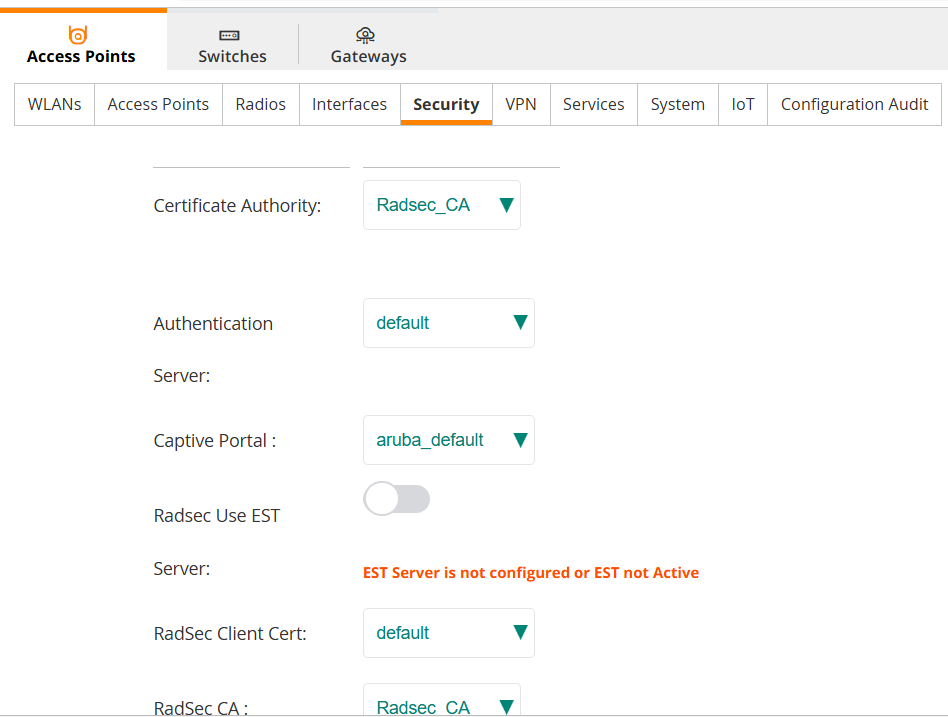The width and height of the screenshot is (948, 717).
Task: Open the Captive Portal dropdown
Action: click(x=449, y=440)
